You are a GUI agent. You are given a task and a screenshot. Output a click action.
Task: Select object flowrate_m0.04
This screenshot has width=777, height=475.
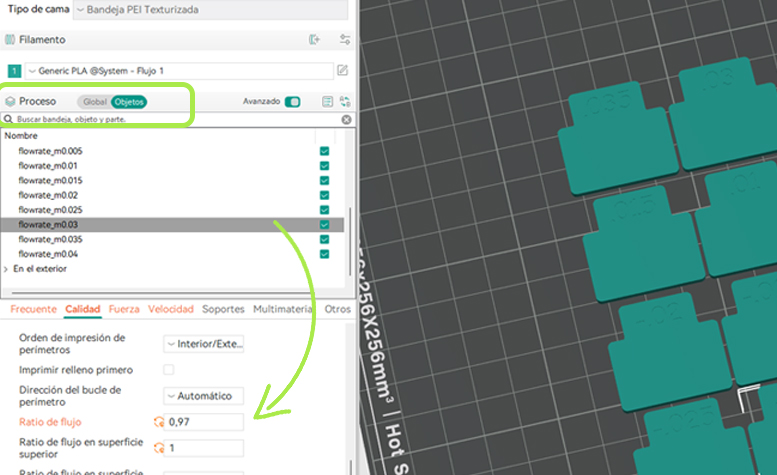[x=48, y=254]
